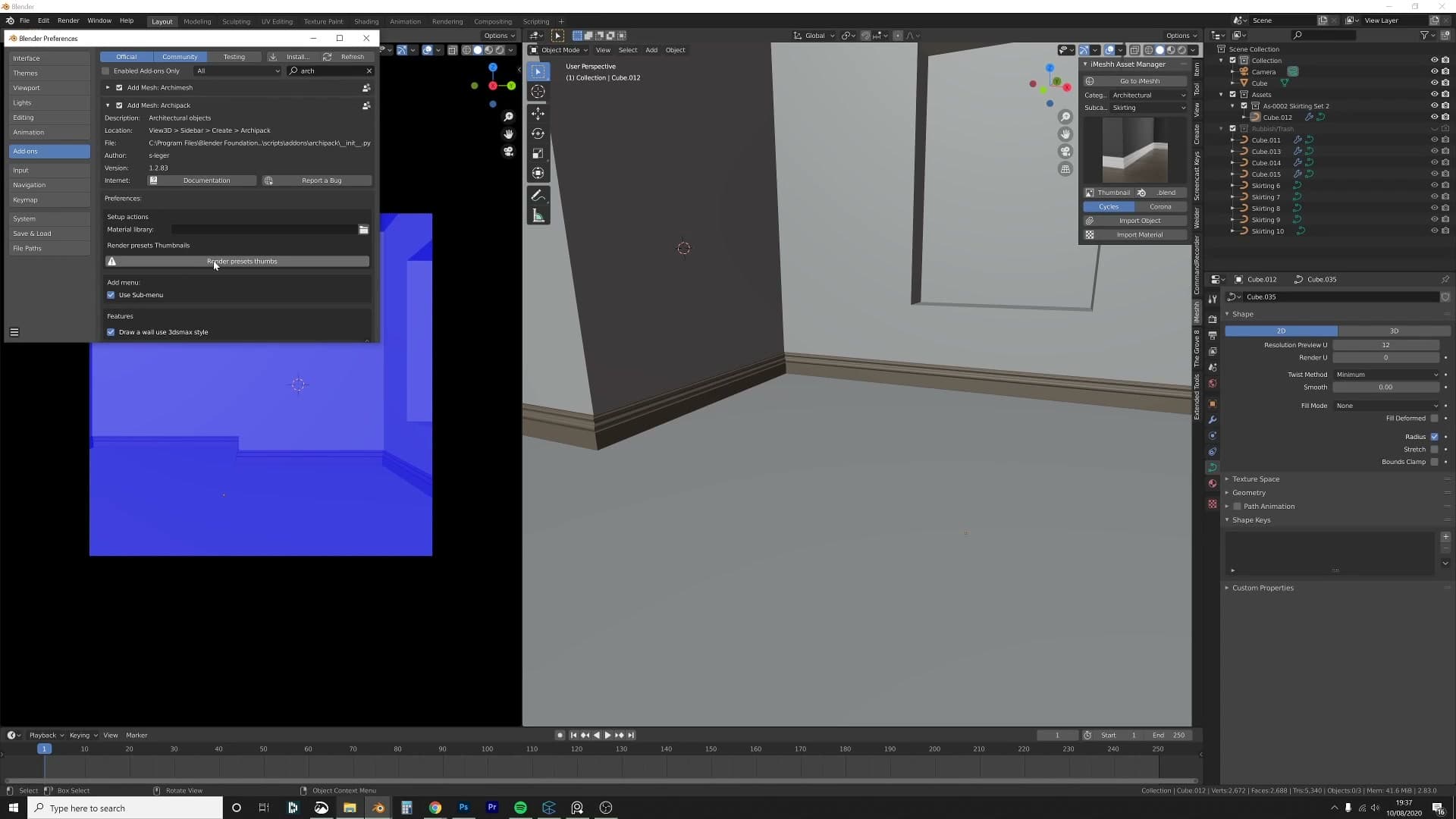This screenshot has width=1456, height=819.
Task: Toggle camera view icon in right viewport
Action: pos(1065,152)
